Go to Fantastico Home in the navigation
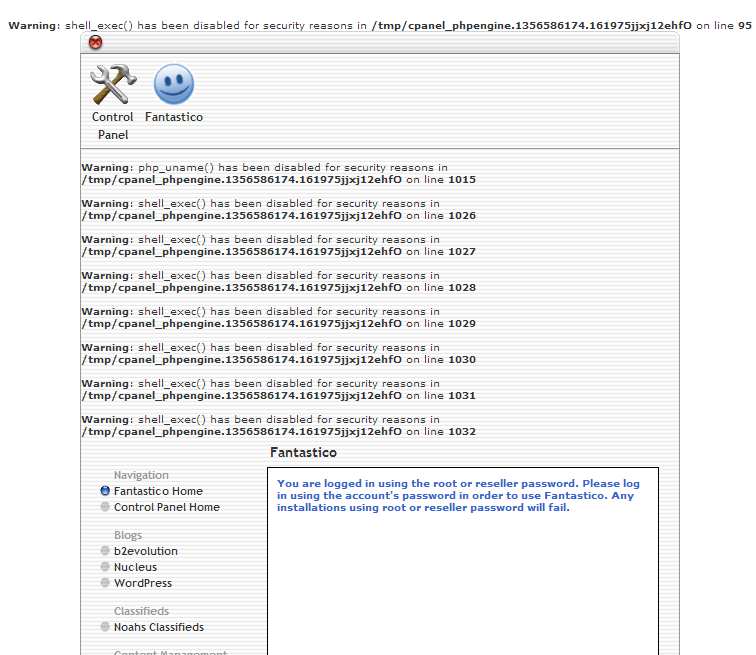Viewport: 756px width, 655px height. 158,491
